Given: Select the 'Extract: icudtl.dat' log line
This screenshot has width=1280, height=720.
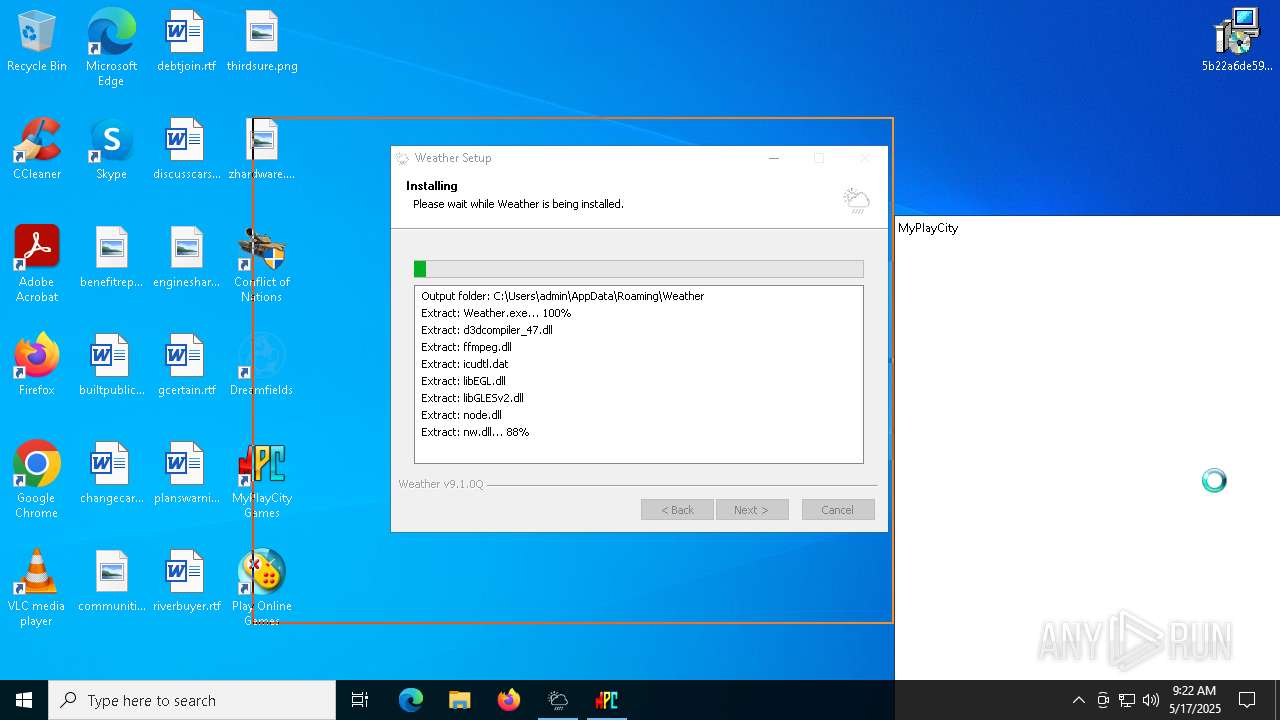Looking at the screenshot, I should (465, 364).
